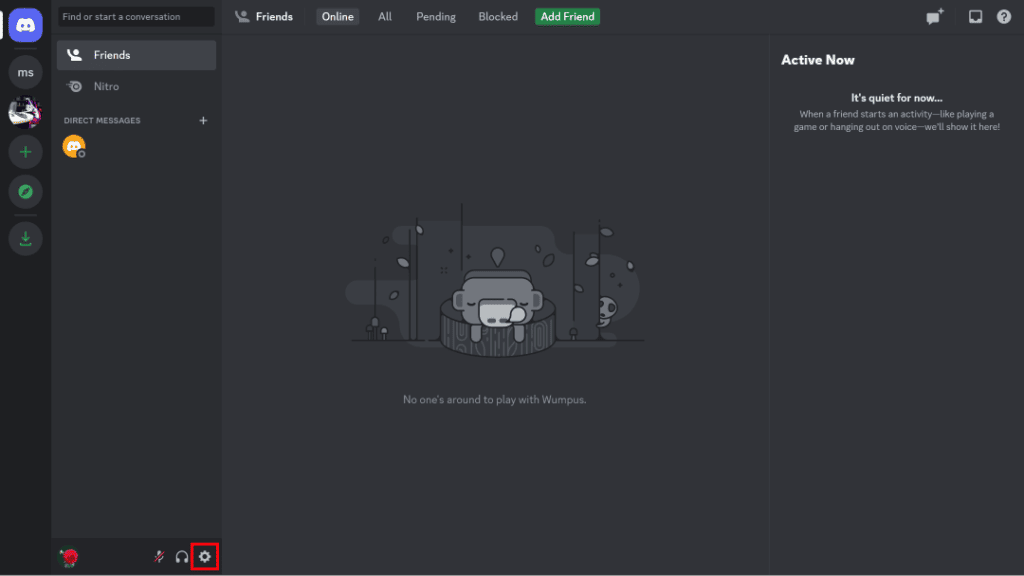The width and height of the screenshot is (1024, 576).
Task: Click the search conversation field
Action: click(x=136, y=16)
